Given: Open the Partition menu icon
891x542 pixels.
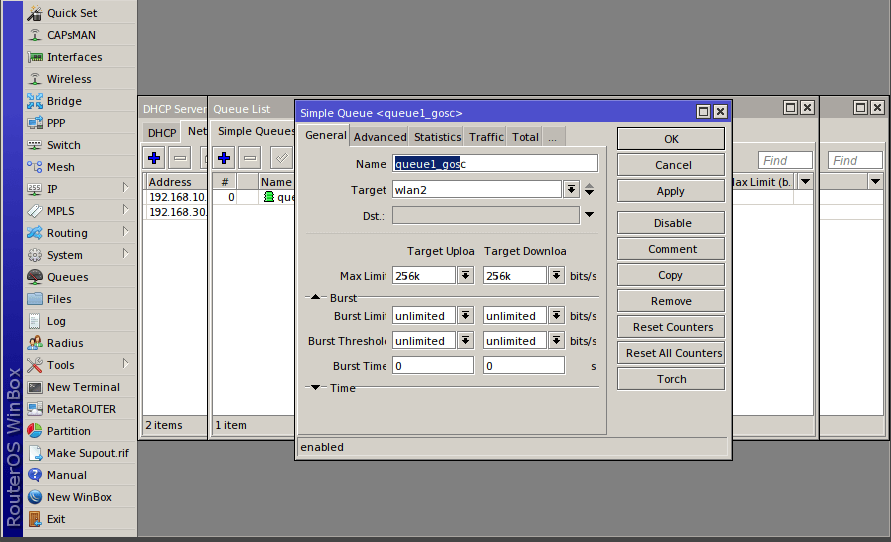Looking at the screenshot, I should pyautogui.click(x=35, y=431).
